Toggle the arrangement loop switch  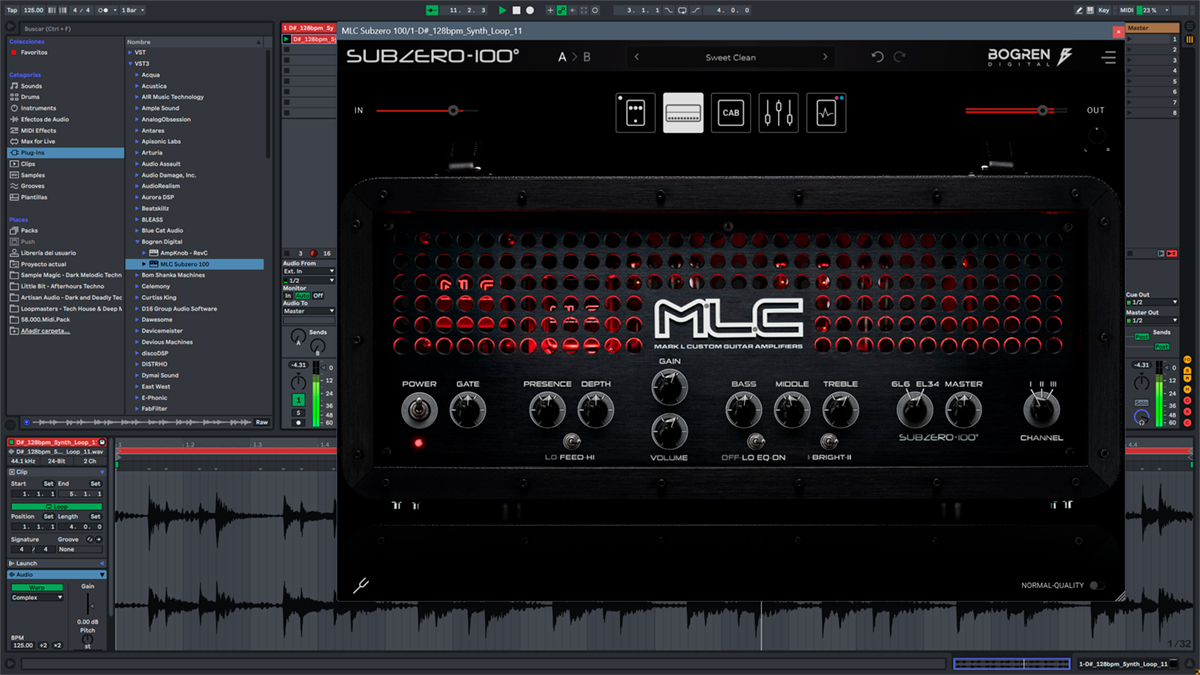[680, 10]
